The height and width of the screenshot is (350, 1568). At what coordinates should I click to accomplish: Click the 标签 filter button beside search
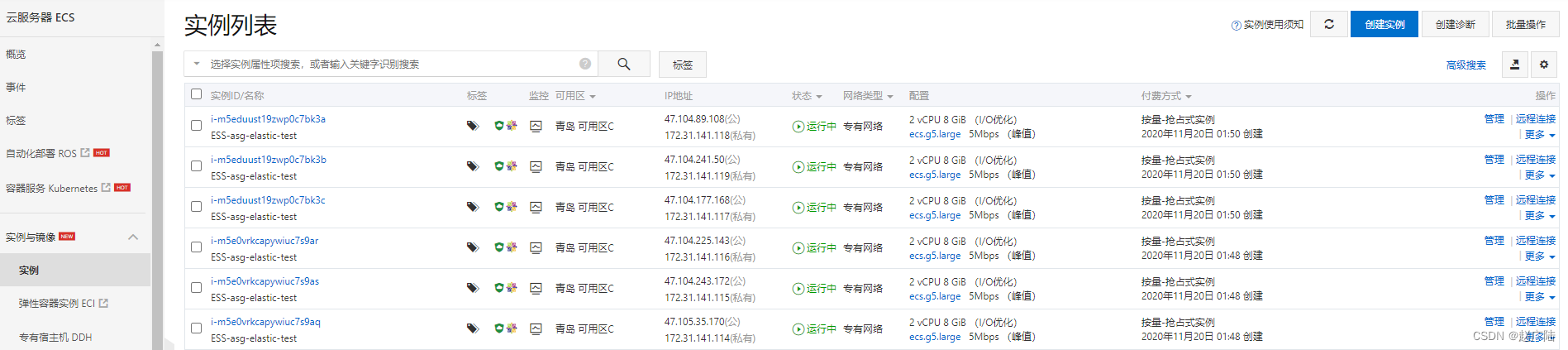(x=683, y=65)
